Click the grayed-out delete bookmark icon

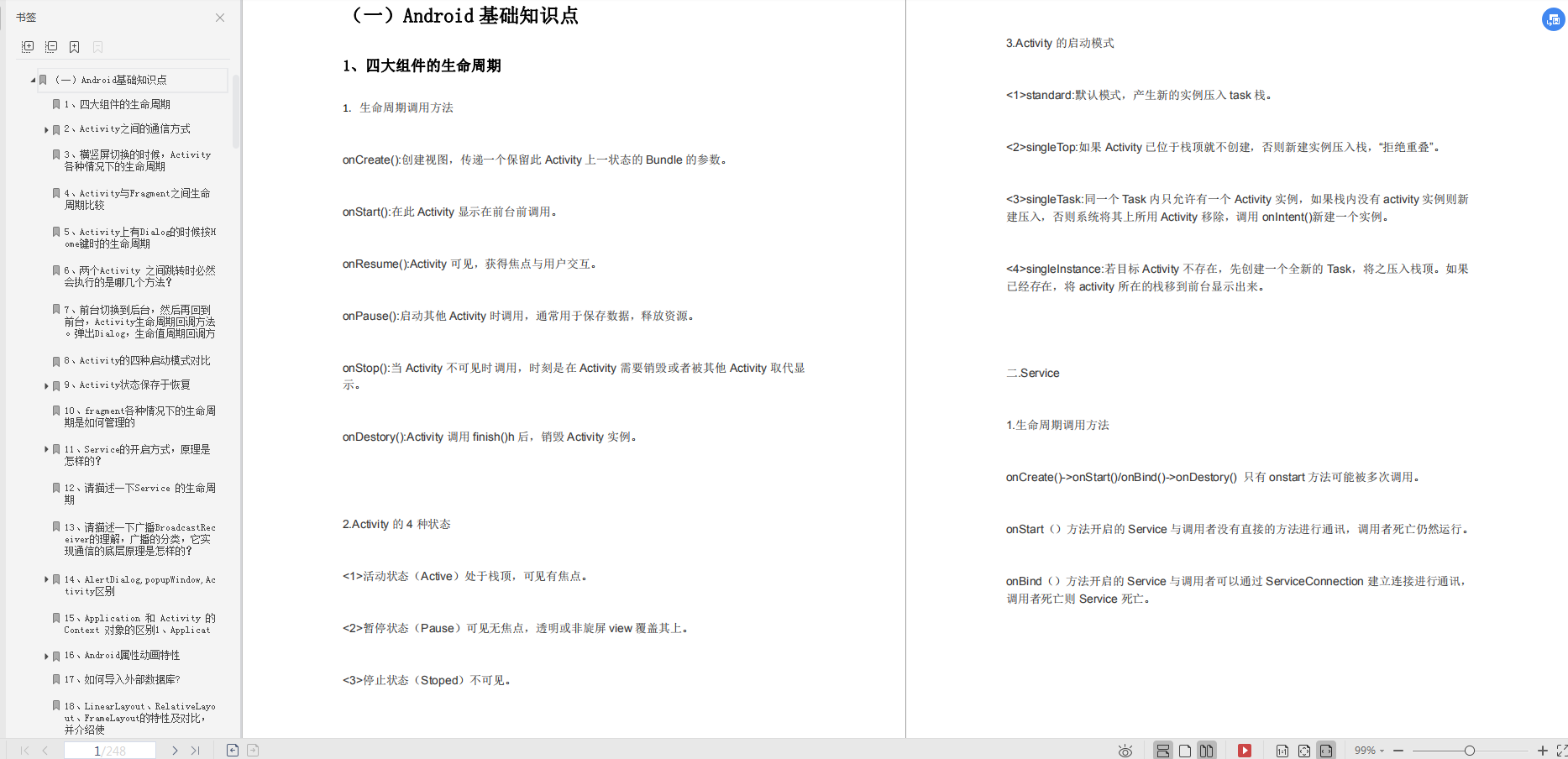tap(97, 47)
